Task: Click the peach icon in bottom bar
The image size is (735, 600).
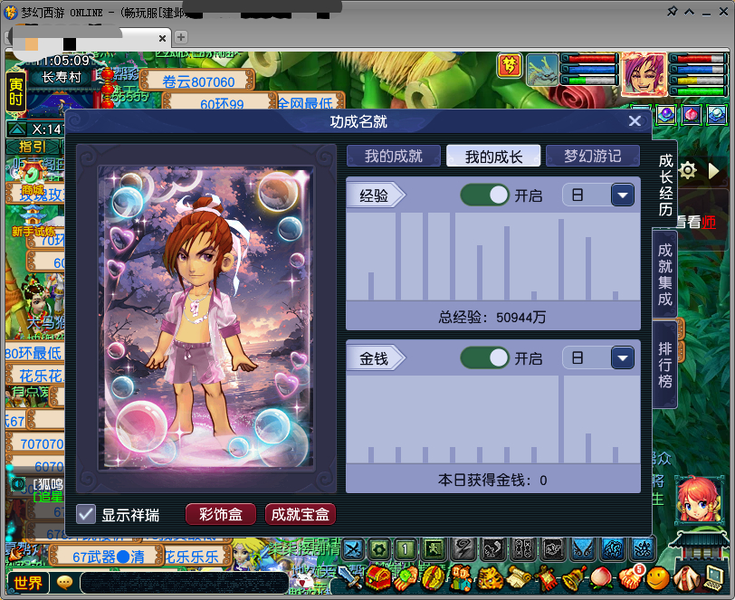Action: [602, 578]
